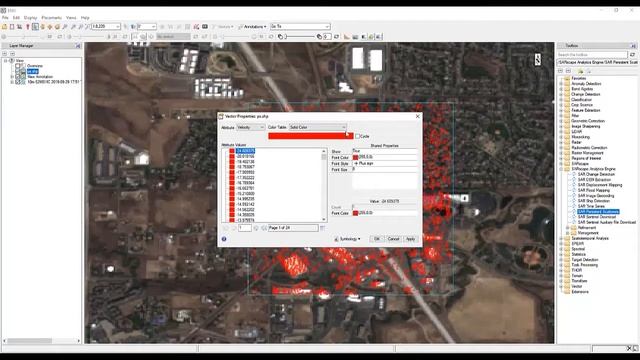Viewport: 640px width, 360px height.
Task: Click Cancel in Vector Properties
Action: (393, 239)
